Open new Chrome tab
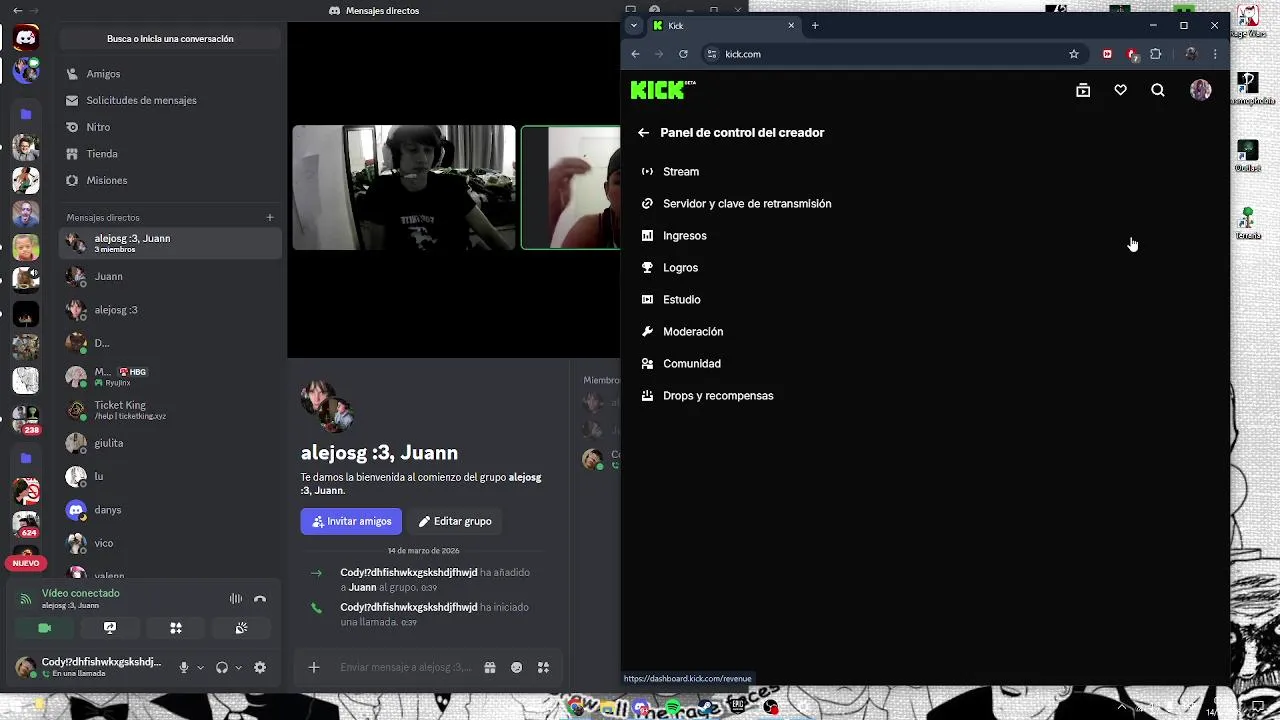This screenshot has height=720, width=1280. (x=815, y=25)
